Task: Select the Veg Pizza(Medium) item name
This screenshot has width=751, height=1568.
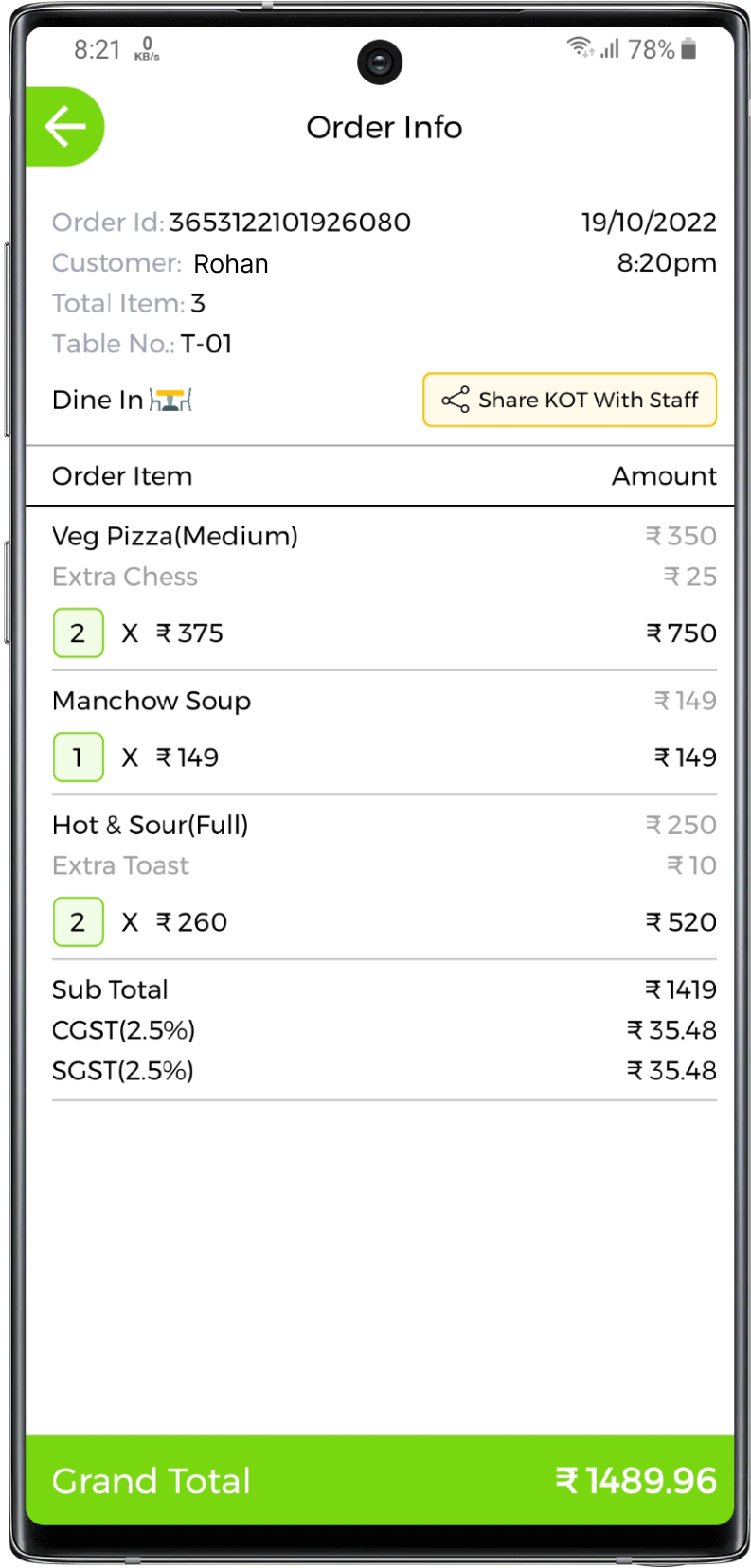Action: [174, 536]
